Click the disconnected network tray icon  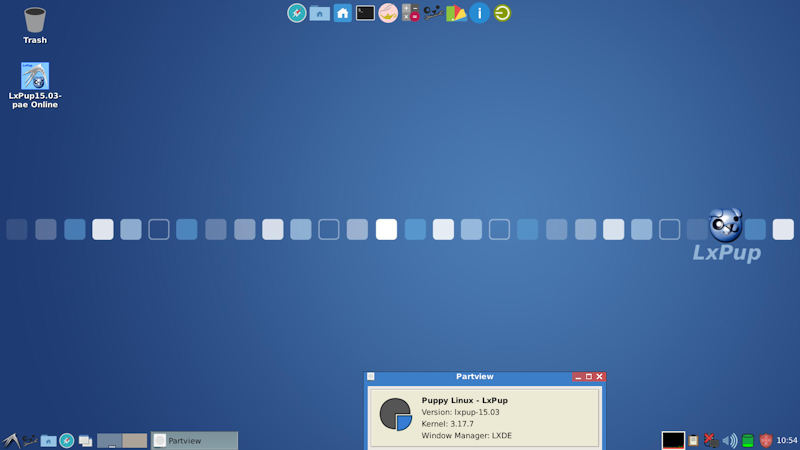[x=711, y=440]
